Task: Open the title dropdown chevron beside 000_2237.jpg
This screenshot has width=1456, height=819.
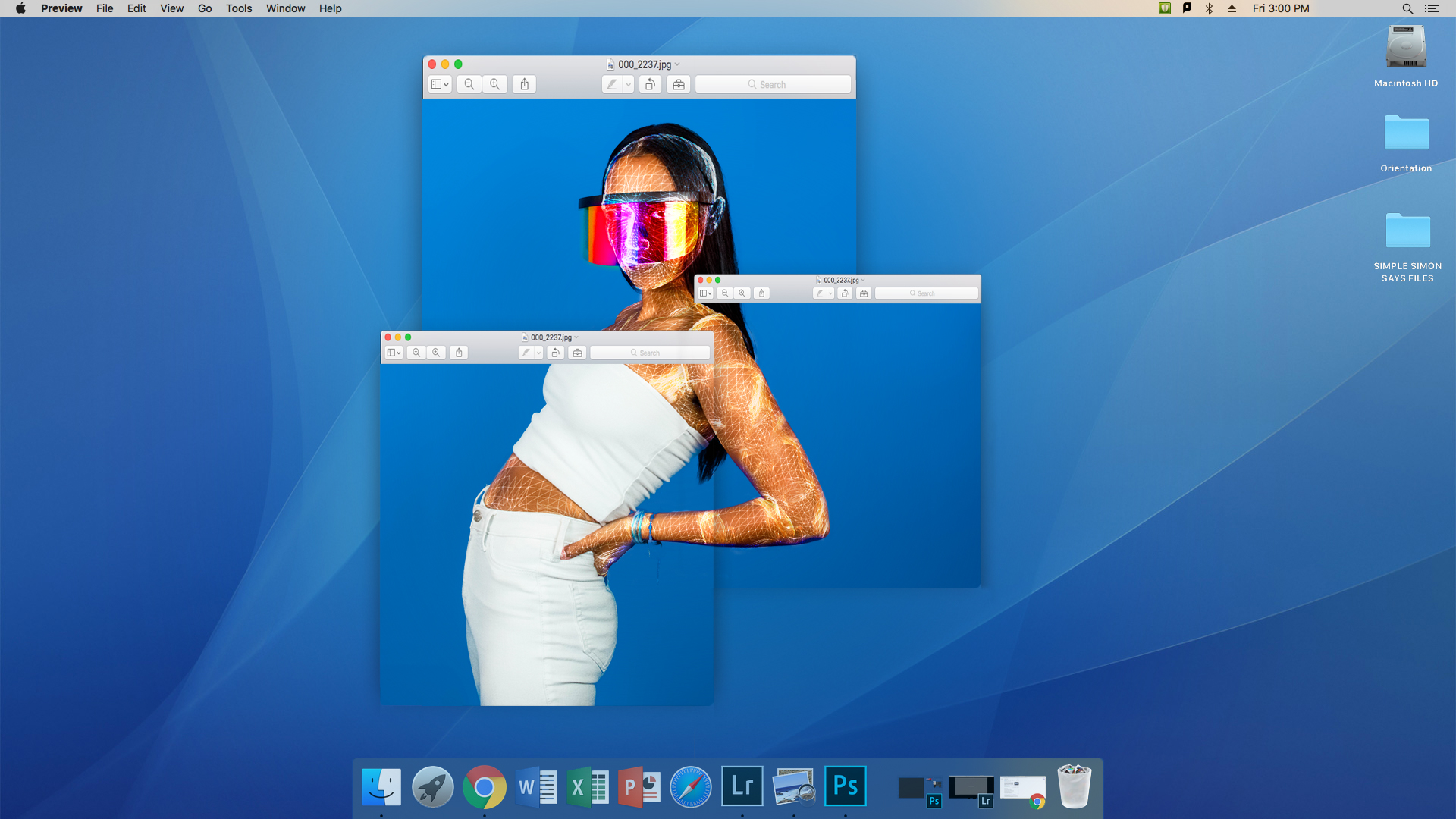Action: [677, 64]
